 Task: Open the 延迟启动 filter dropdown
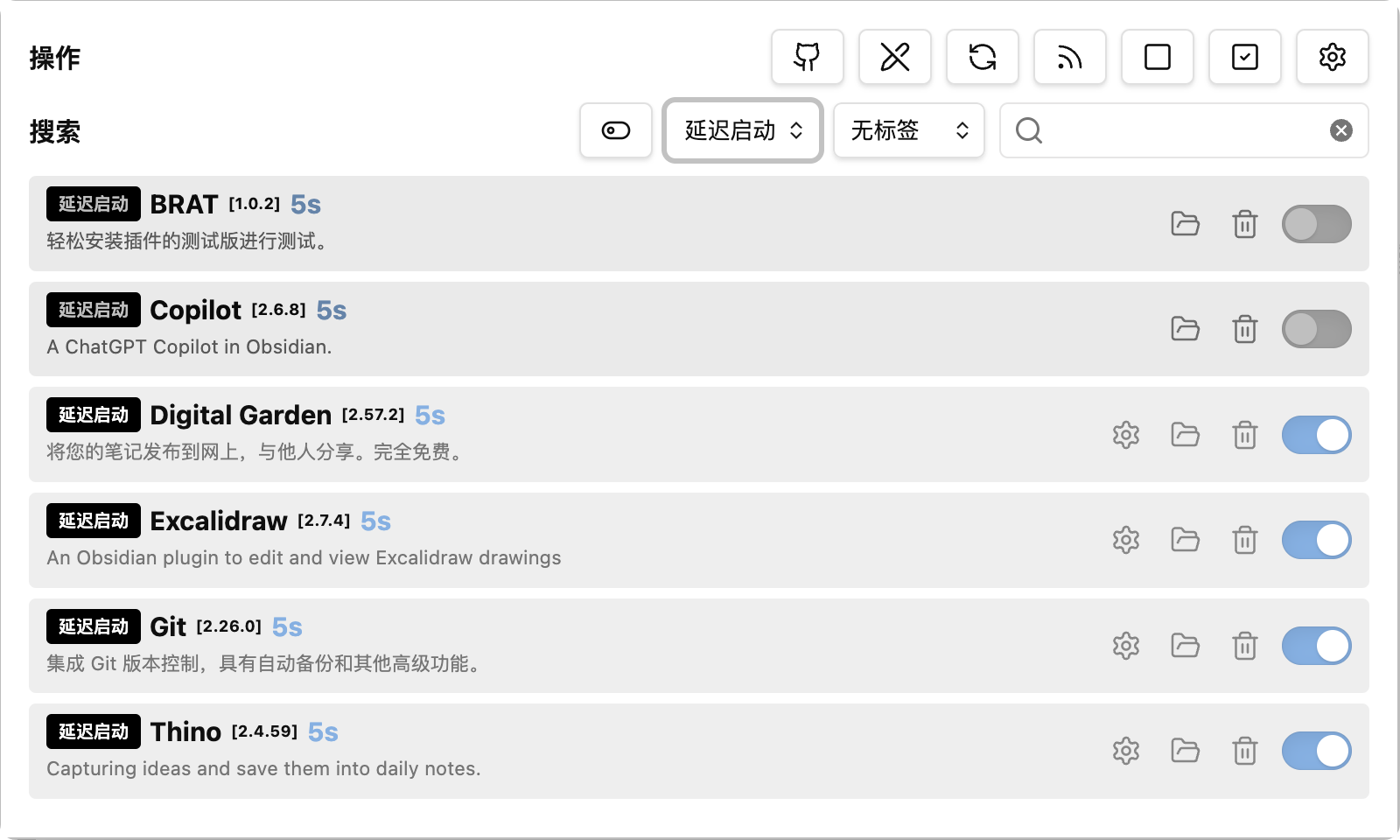pos(743,130)
